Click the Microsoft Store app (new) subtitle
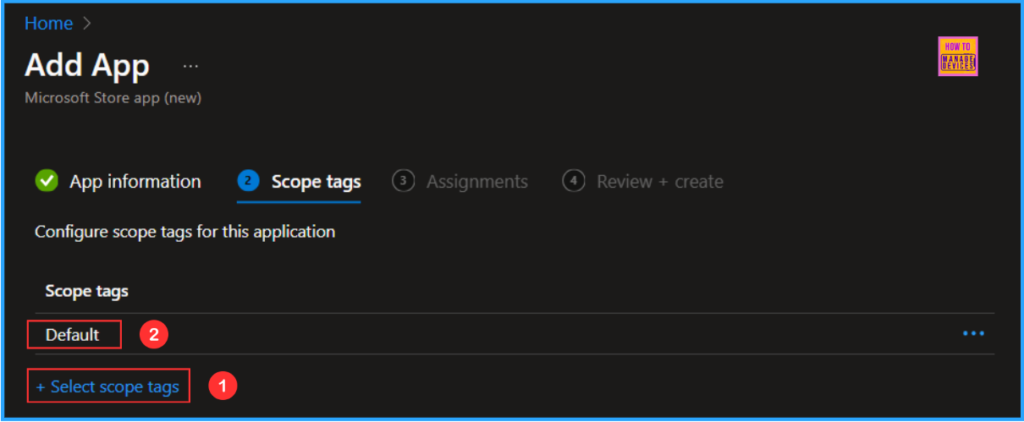Image resolution: width=1024 pixels, height=422 pixels. 113,98
